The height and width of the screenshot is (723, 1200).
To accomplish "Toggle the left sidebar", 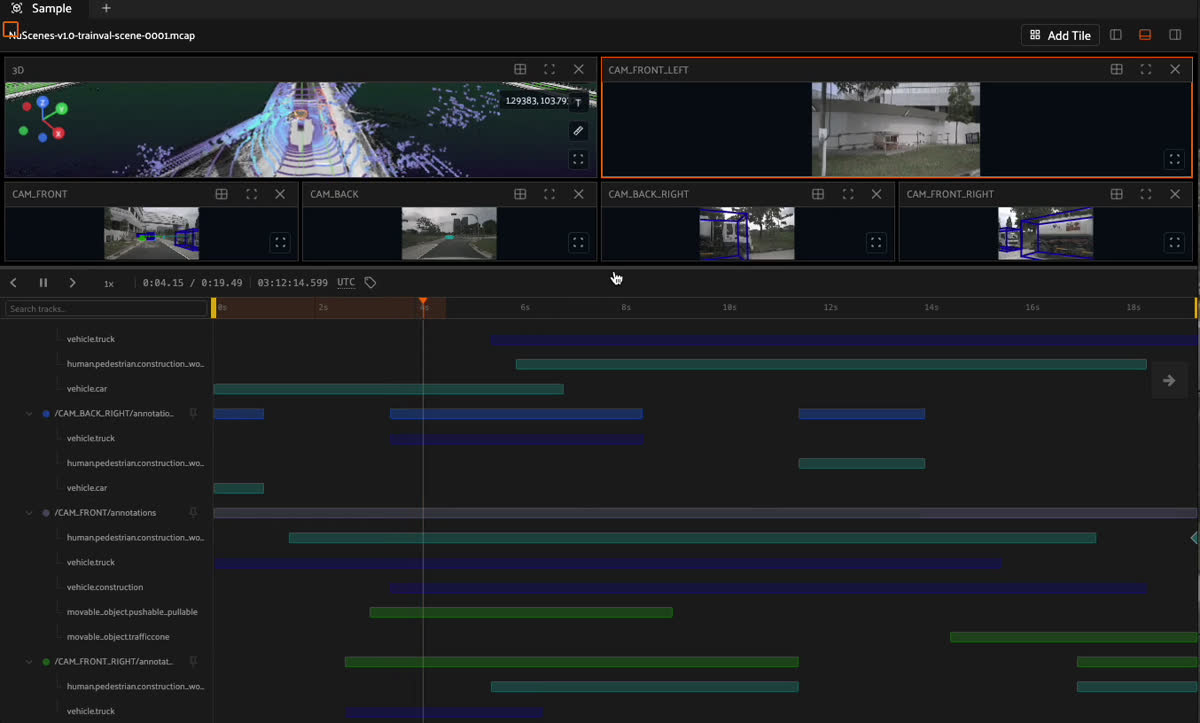I will [1116, 35].
